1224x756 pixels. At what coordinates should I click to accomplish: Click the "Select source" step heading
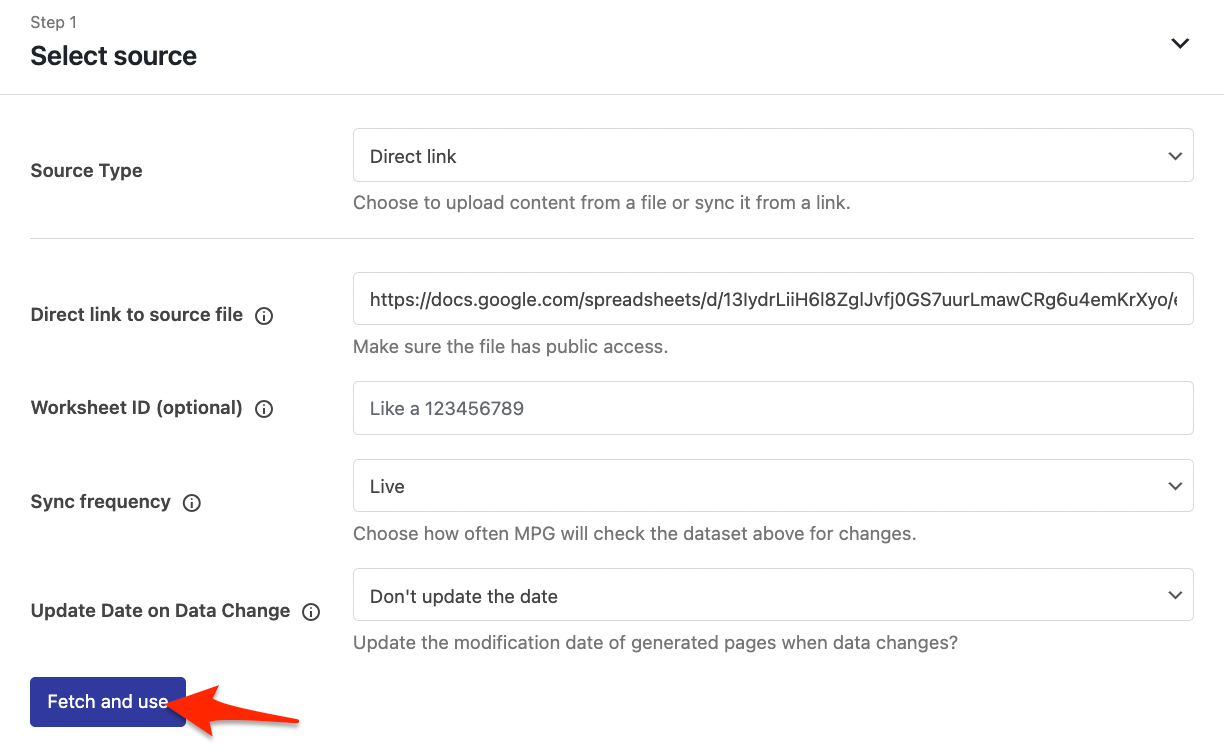[x=114, y=56]
